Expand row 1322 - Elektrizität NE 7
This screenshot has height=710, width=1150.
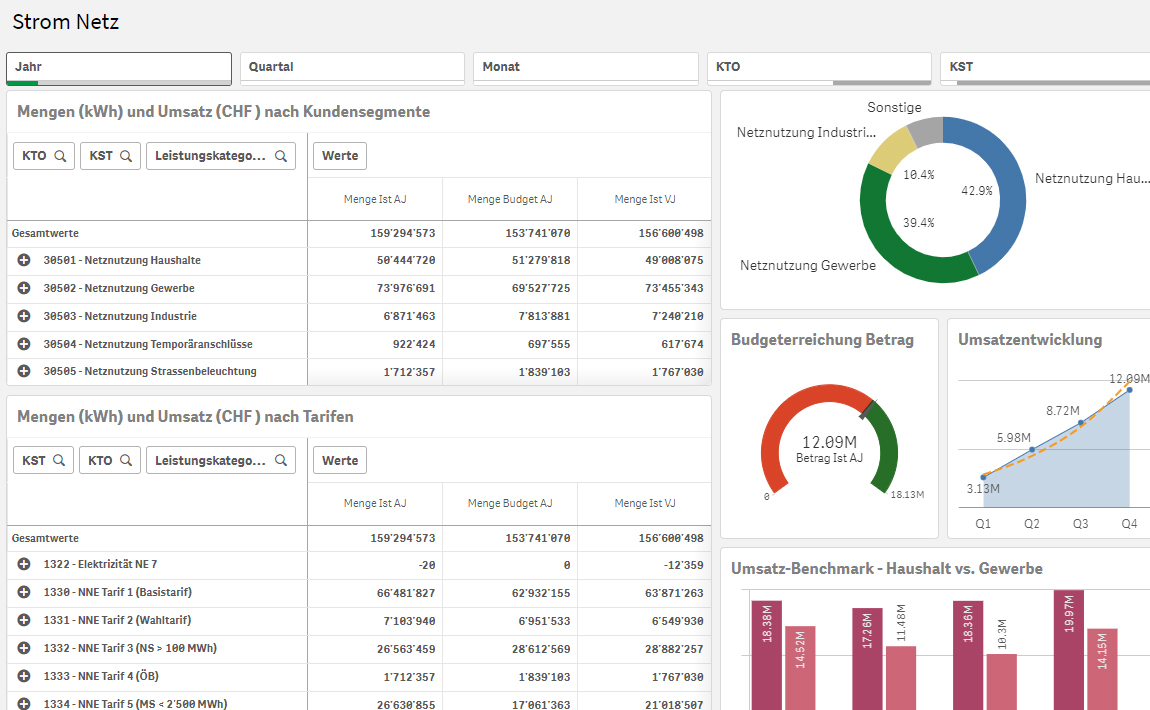(23, 564)
